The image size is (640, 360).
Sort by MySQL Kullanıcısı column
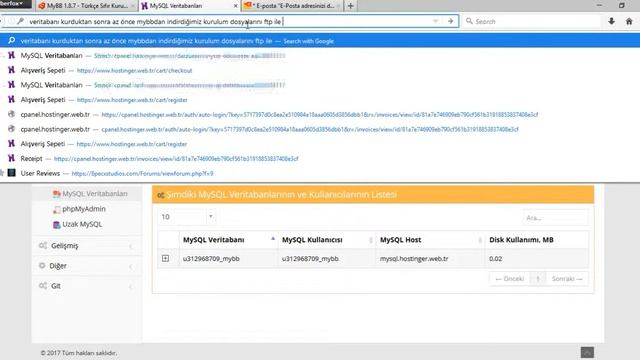pos(327,240)
